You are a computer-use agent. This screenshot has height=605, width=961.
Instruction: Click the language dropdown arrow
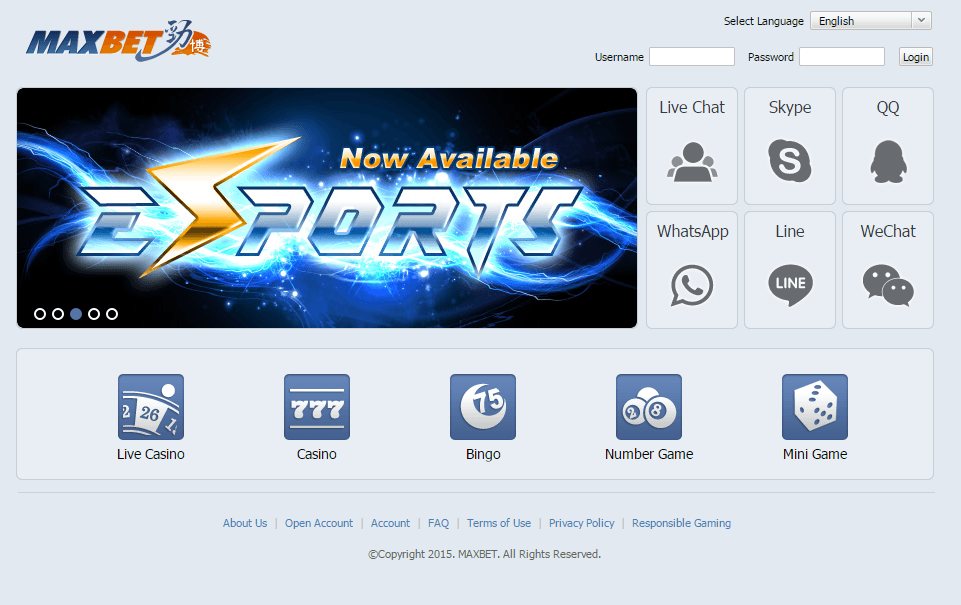(921, 20)
